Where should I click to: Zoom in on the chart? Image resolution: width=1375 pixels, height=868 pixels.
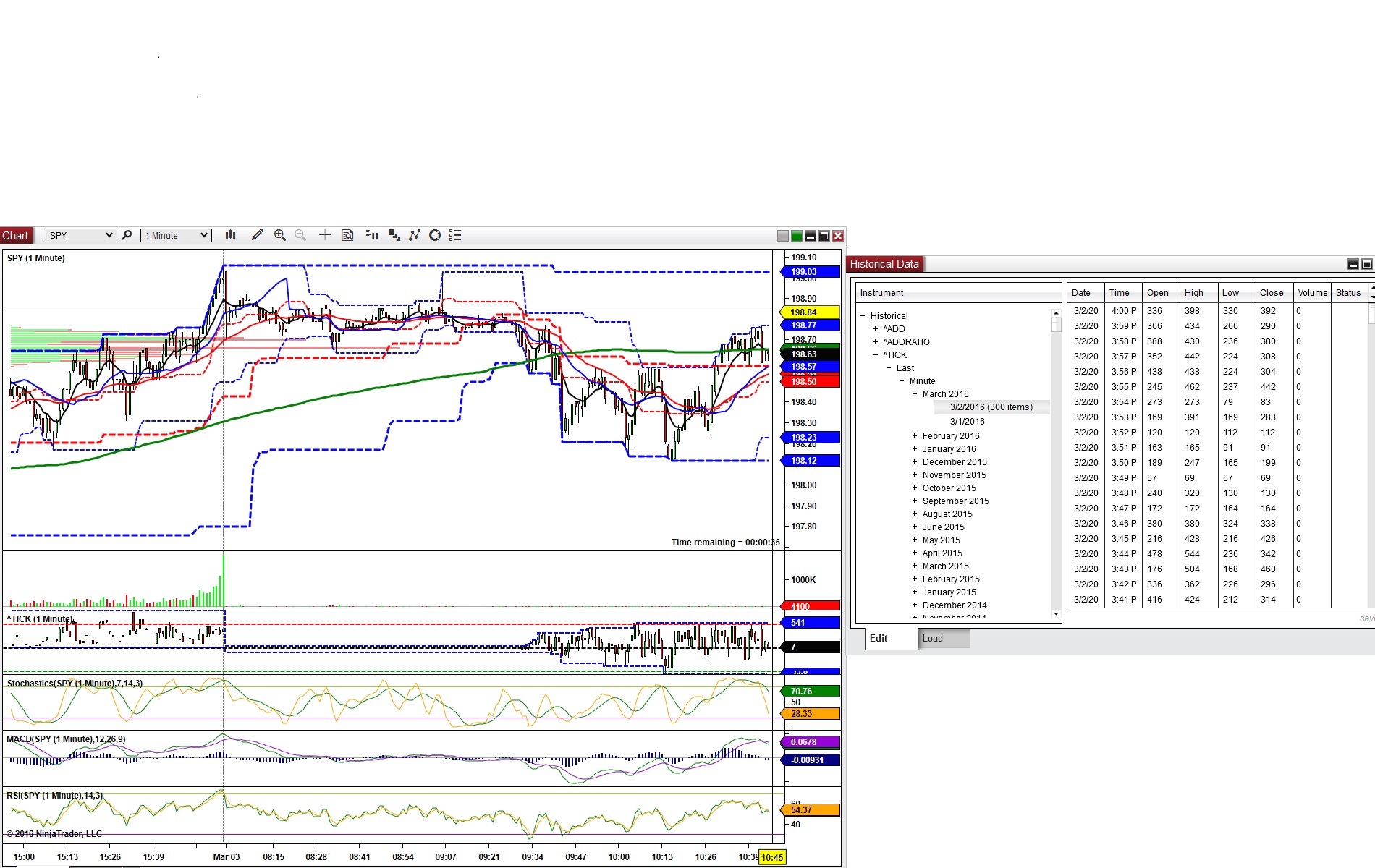coord(280,235)
